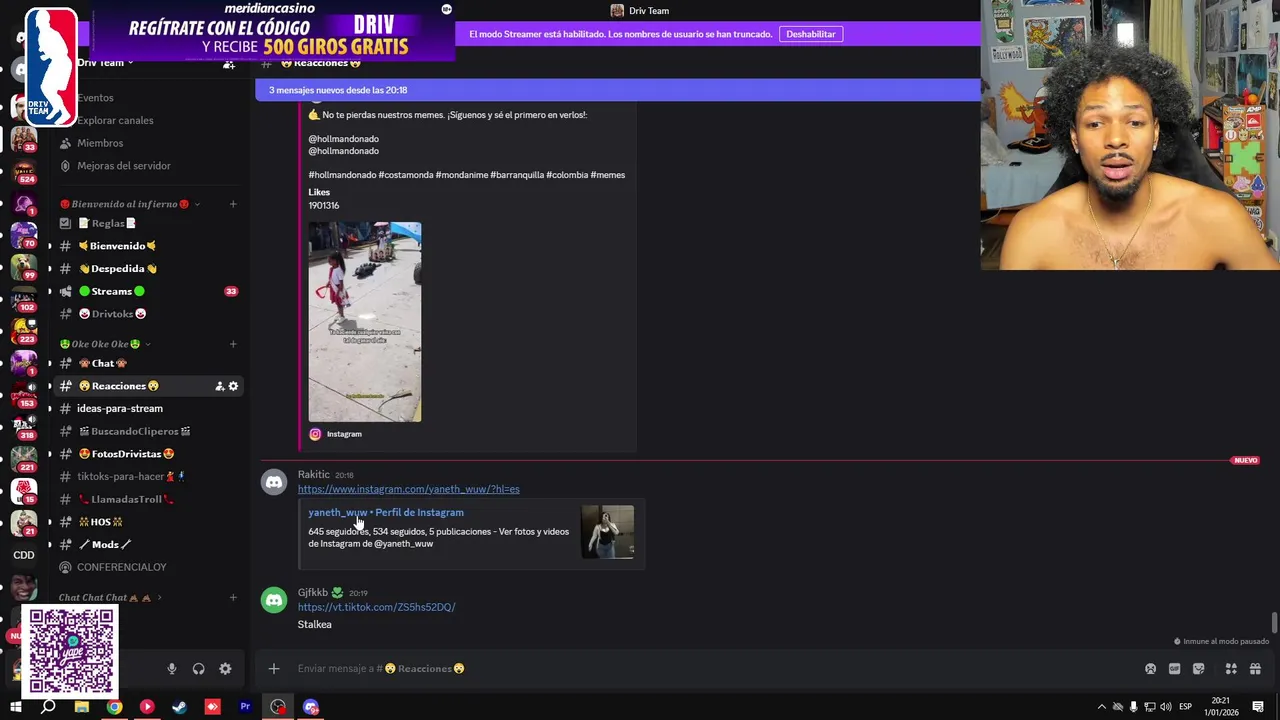Open the Instagram video thumbnail of child

tap(365, 322)
